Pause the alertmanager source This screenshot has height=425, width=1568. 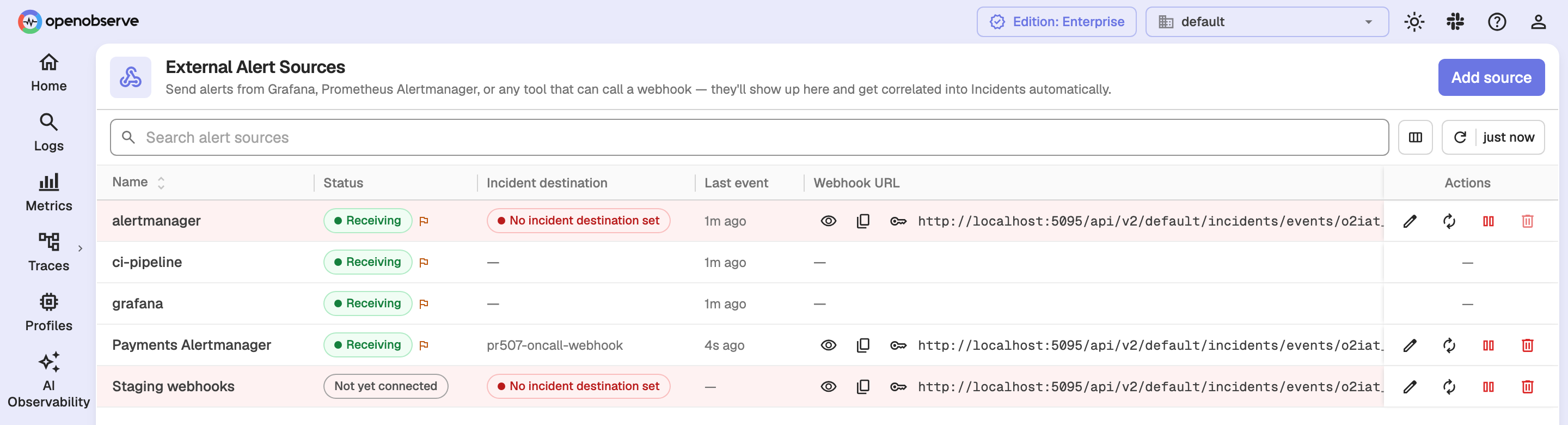[x=1489, y=221]
